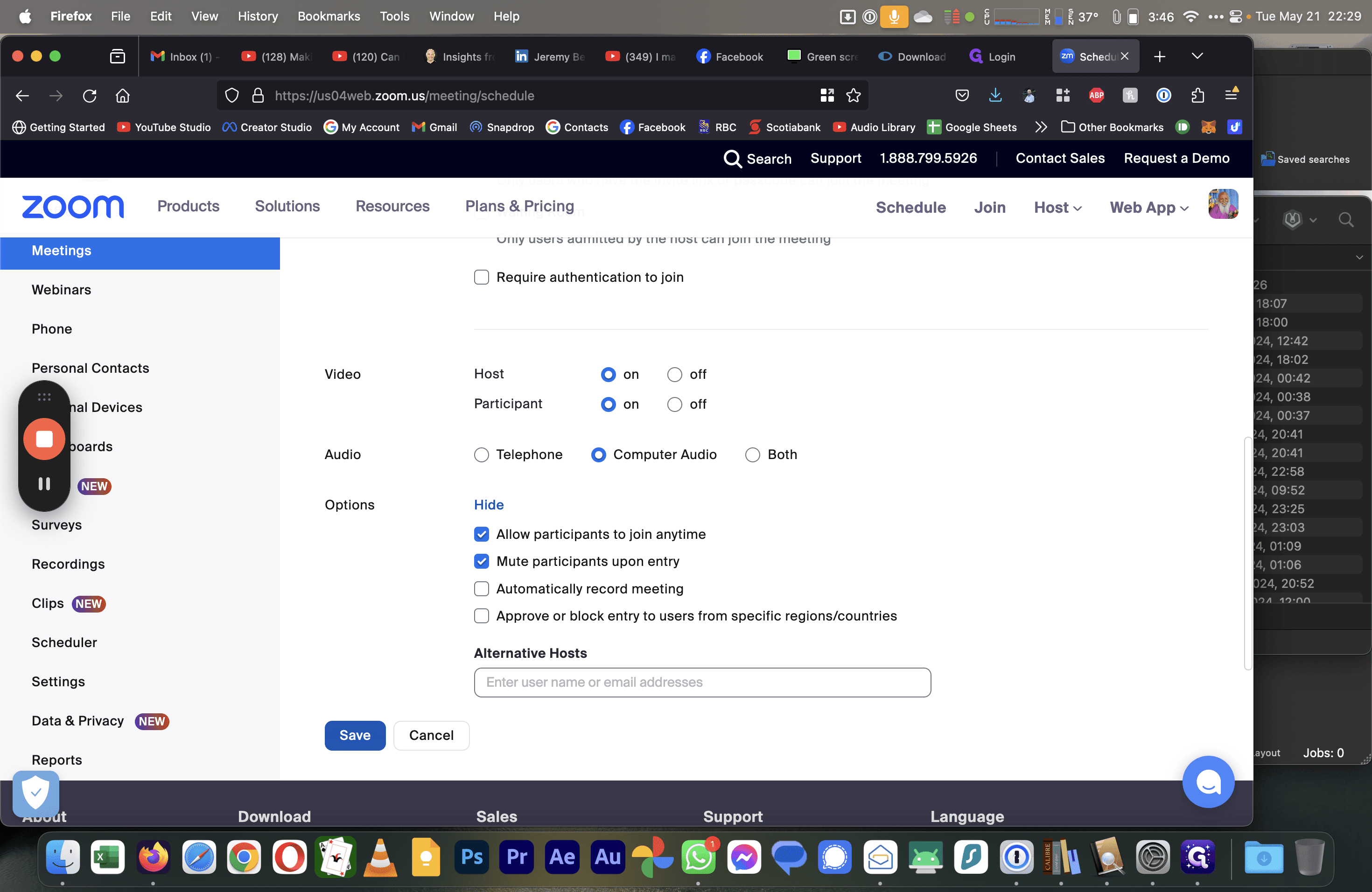Click the Search magnifier in Zoom header
Screen dimensions: 1372x892
pos(733,159)
